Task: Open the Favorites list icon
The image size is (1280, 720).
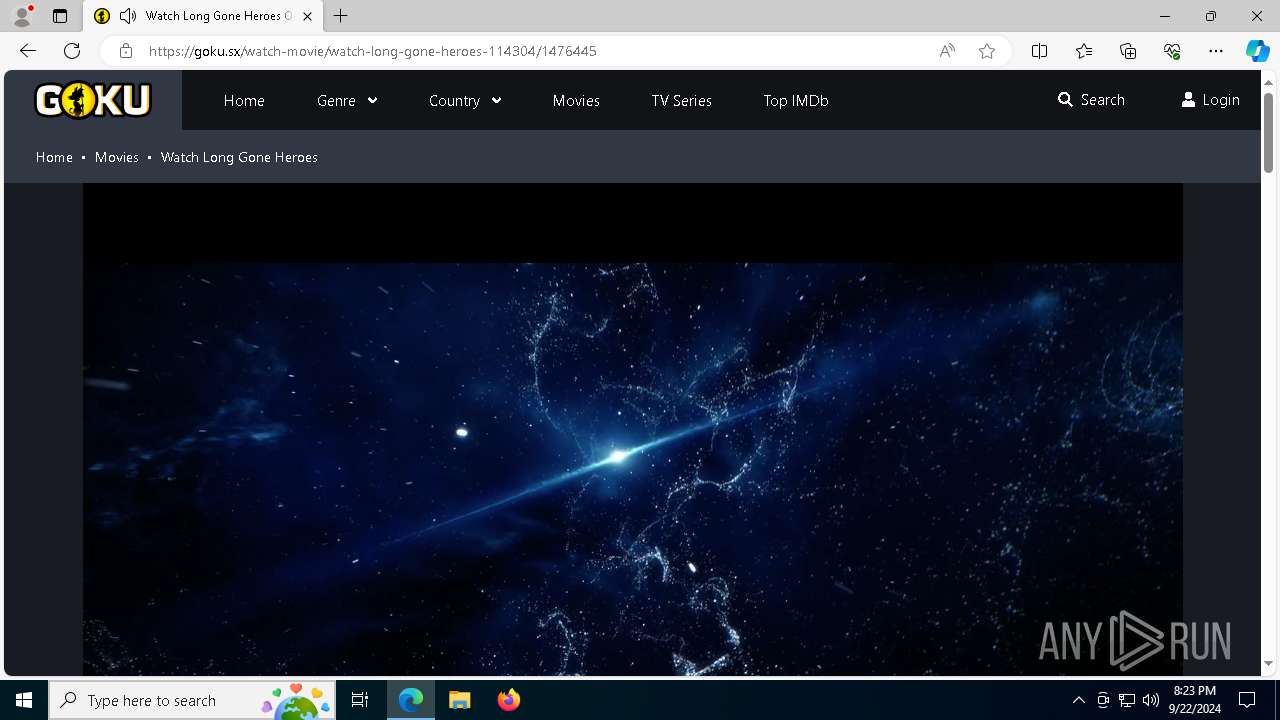Action: pos(1084,51)
